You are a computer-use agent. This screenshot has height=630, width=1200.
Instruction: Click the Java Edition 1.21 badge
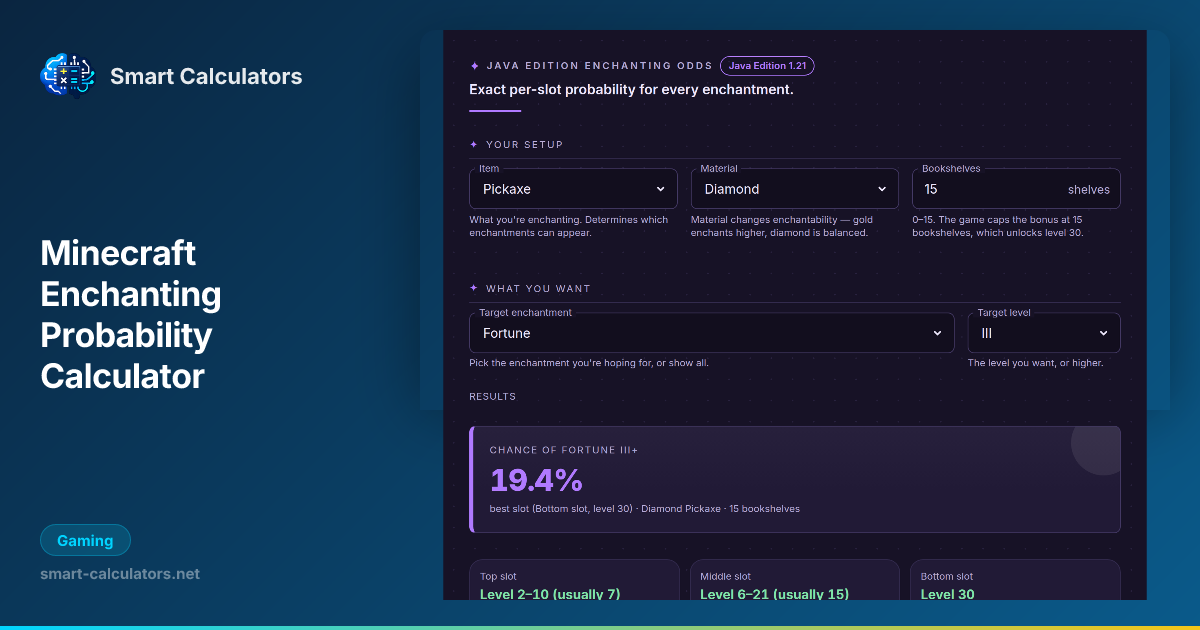(767, 66)
